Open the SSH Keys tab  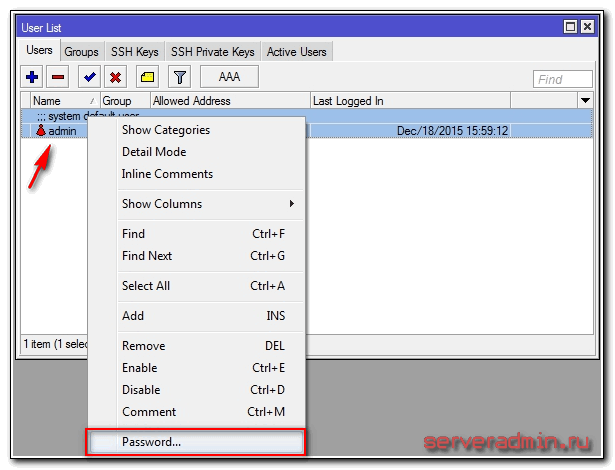pyautogui.click(x=133, y=52)
